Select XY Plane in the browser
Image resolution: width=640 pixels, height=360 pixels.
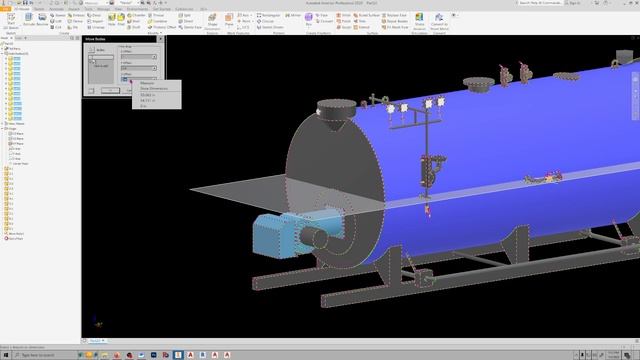point(17,144)
